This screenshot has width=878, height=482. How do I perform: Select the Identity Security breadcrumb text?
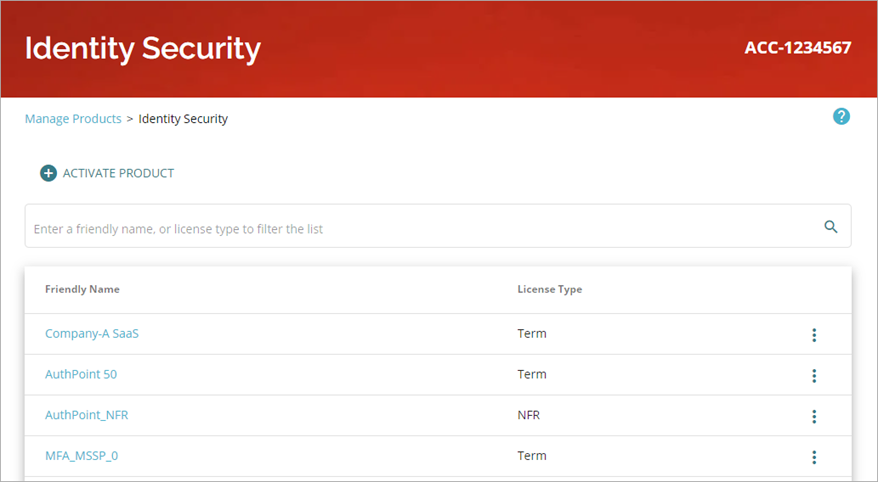click(x=183, y=119)
